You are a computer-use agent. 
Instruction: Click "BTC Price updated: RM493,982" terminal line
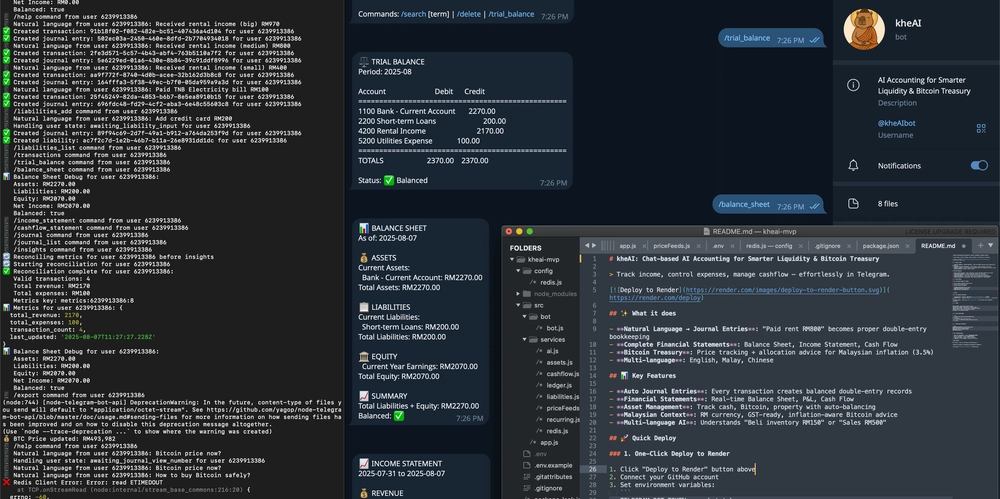point(59,438)
